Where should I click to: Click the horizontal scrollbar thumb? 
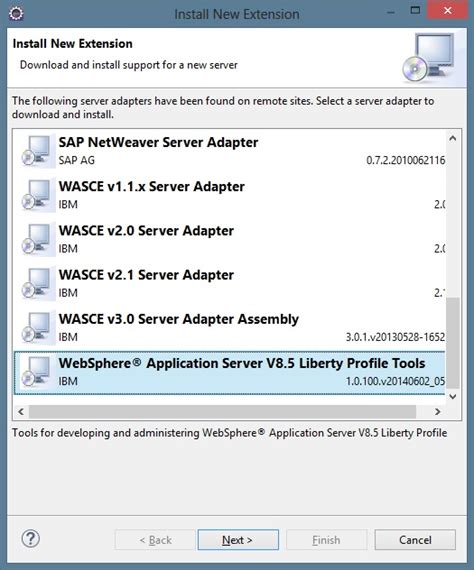222,412
